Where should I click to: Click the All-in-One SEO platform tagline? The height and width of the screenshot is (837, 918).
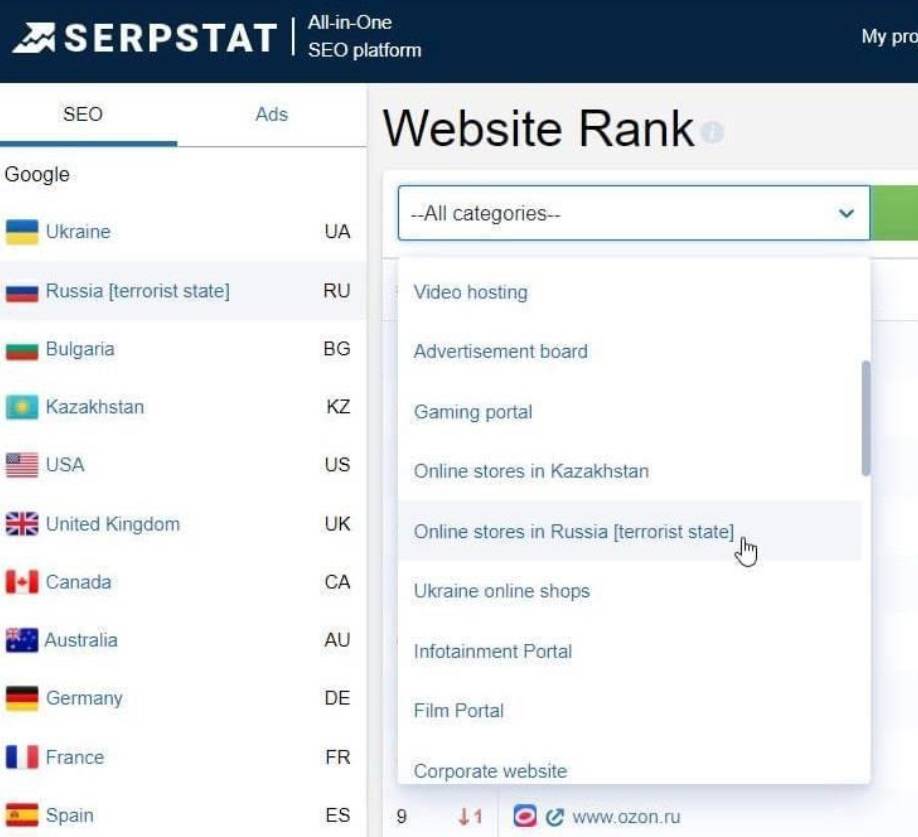pyautogui.click(x=364, y=36)
